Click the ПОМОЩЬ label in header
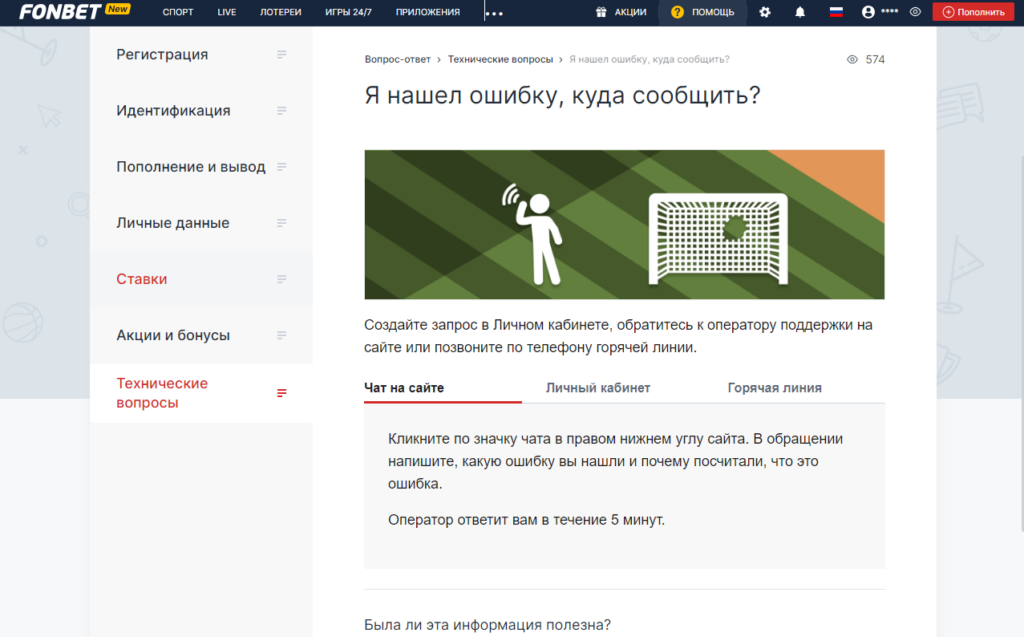The width and height of the screenshot is (1024, 637). pyautogui.click(x=713, y=12)
